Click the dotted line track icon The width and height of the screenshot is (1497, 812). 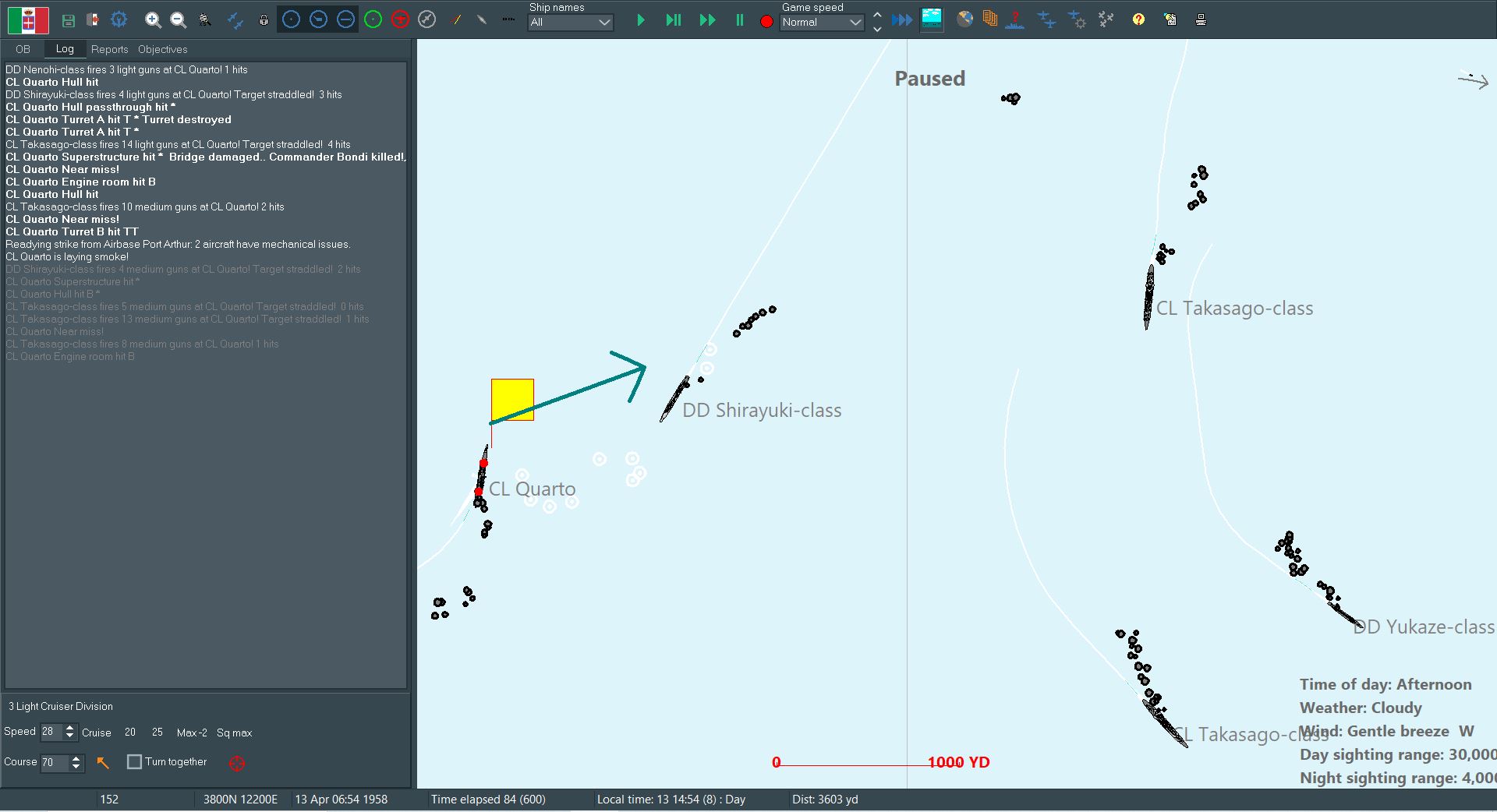click(x=509, y=19)
